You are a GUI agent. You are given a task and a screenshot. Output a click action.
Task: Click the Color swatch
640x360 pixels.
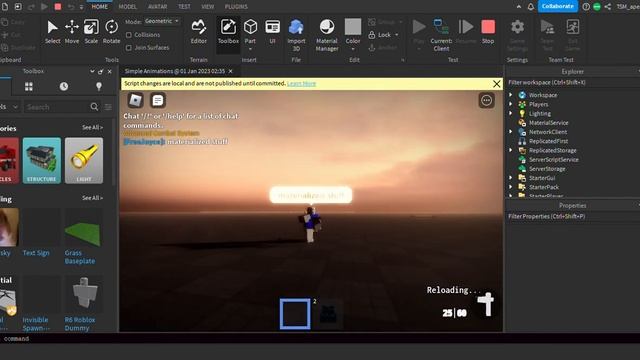[353, 27]
